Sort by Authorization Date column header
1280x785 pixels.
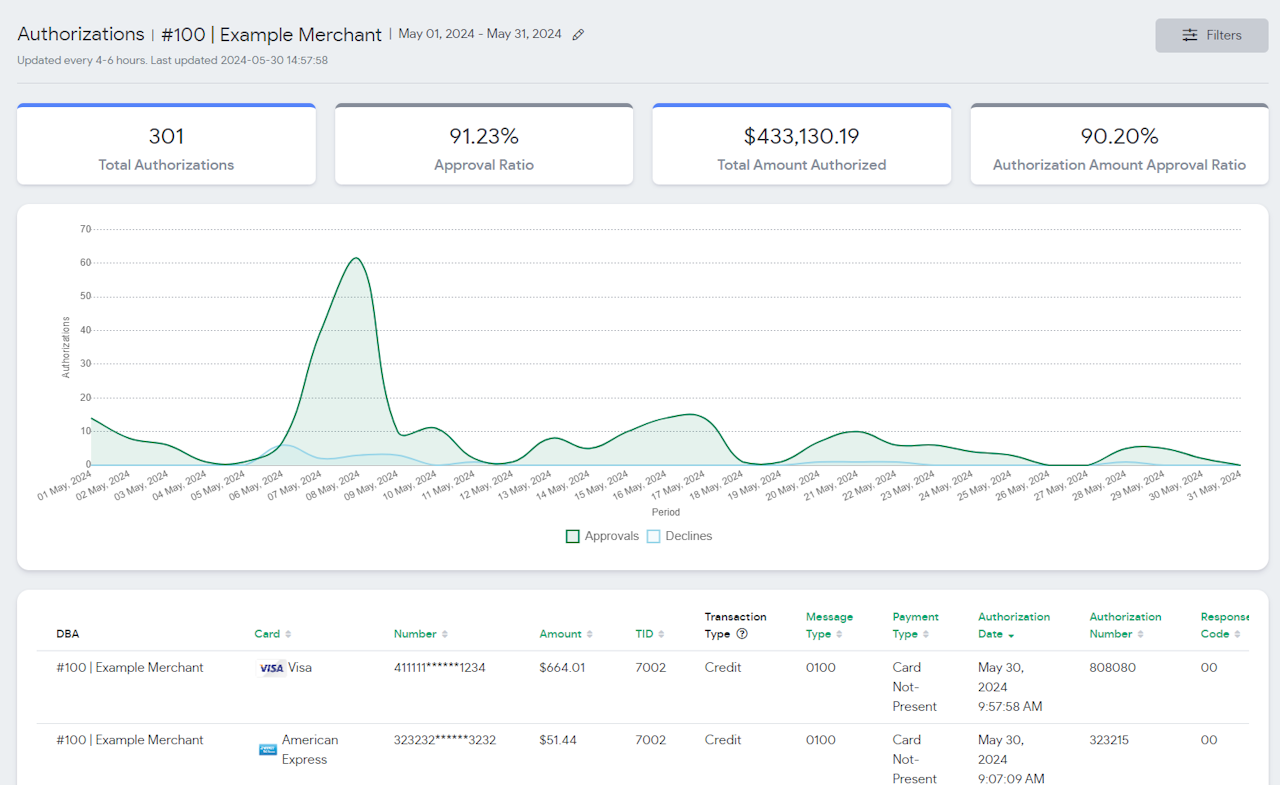pos(1013,625)
